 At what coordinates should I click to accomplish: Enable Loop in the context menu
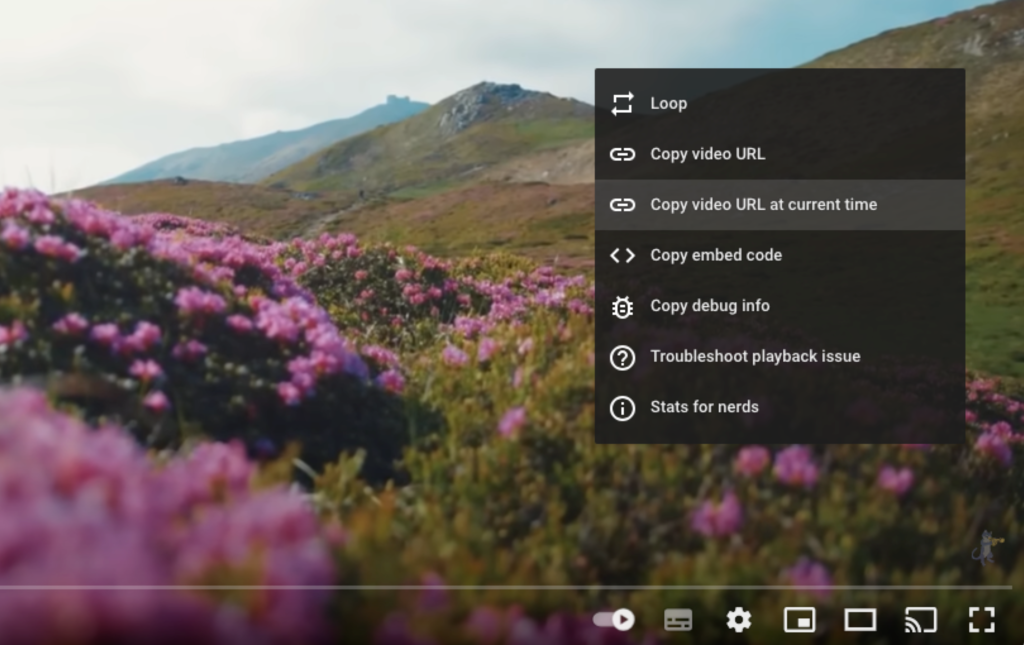(x=668, y=103)
